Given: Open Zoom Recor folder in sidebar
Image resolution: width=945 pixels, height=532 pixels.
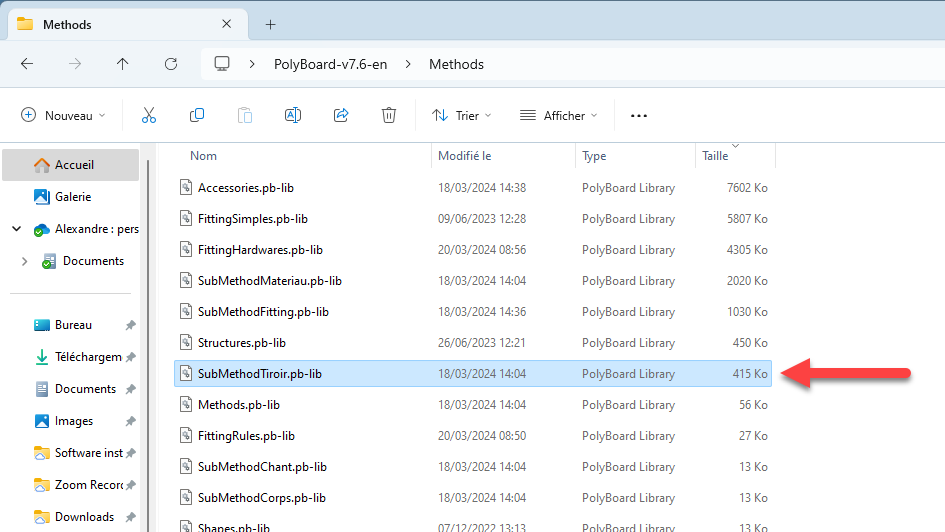Looking at the screenshot, I should (89, 484).
